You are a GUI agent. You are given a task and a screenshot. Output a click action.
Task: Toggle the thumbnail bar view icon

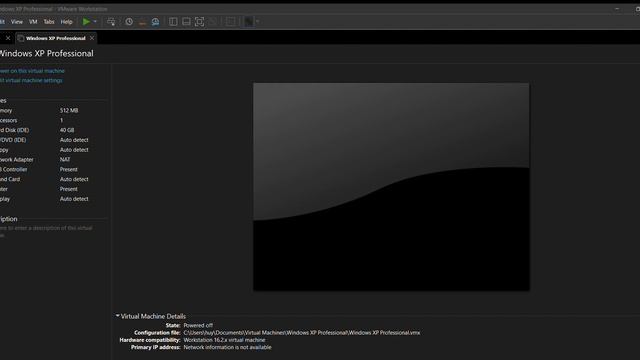click(186, 22)
